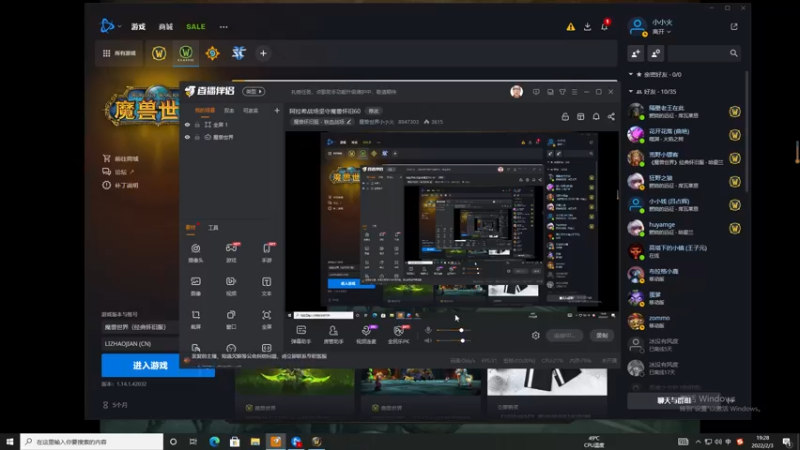Share the stream via share icon

(x=611, y=117)
